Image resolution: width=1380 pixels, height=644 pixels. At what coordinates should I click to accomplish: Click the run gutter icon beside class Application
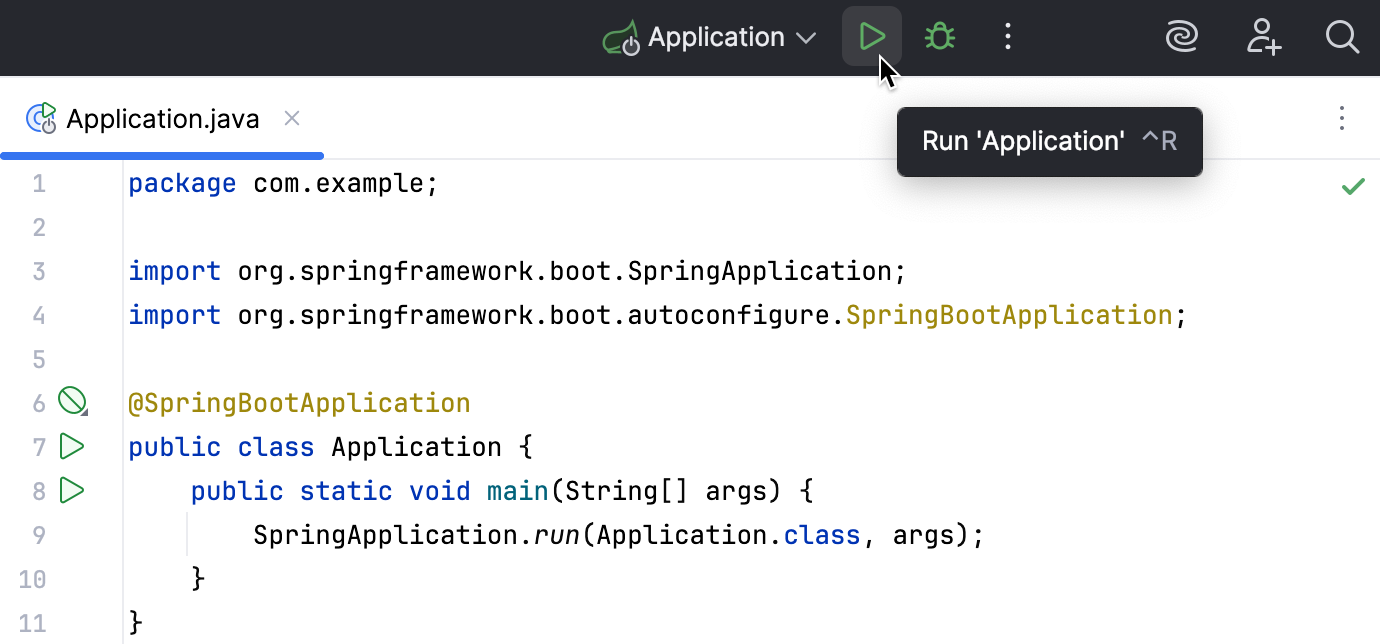(71, 446)
